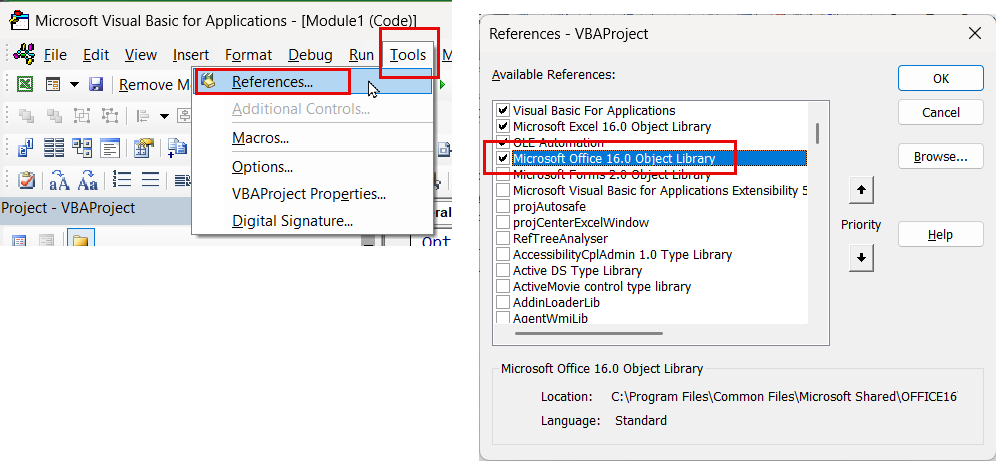Click the numbered list icon
Screen dimensions: 996x461
point(121,180)
